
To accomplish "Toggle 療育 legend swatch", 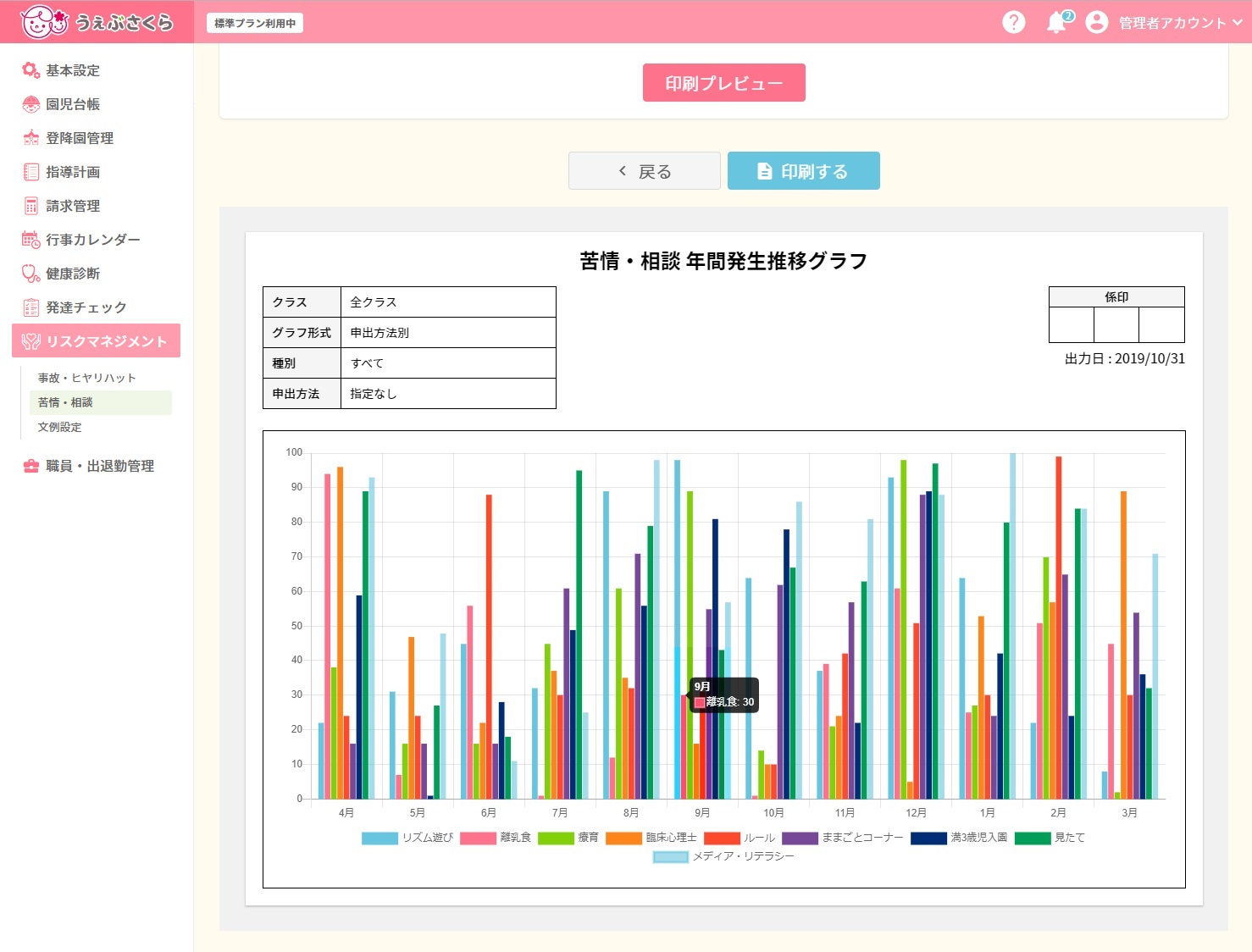I will pyautogui.click(x=556, y=838).
